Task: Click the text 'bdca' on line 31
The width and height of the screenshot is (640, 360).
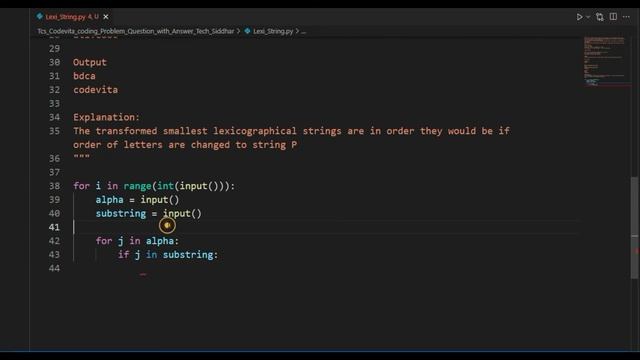Action: pyautogui.click(x=84, y=76)
